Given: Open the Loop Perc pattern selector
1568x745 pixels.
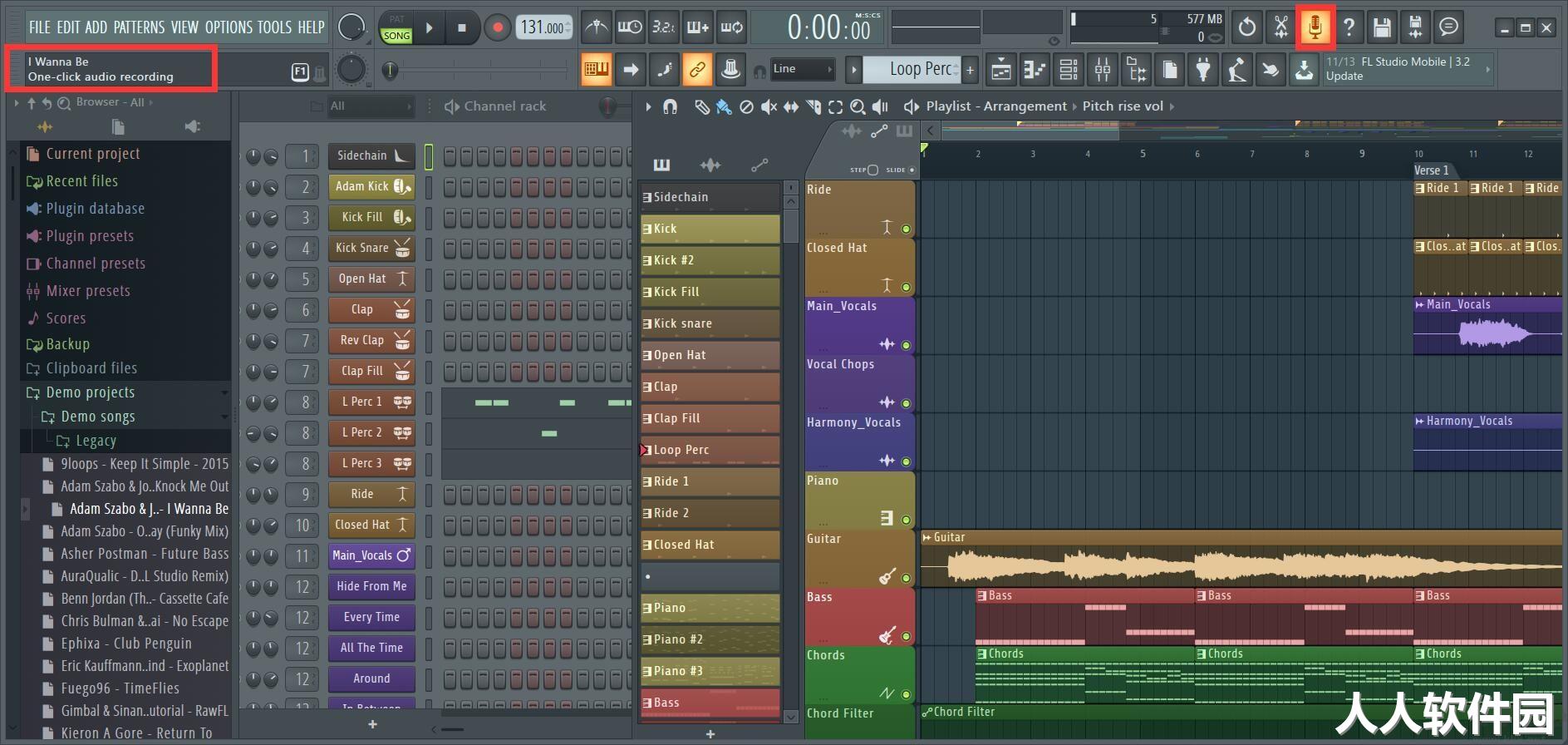Looking at the screenshot, I should tap(912, 70).
